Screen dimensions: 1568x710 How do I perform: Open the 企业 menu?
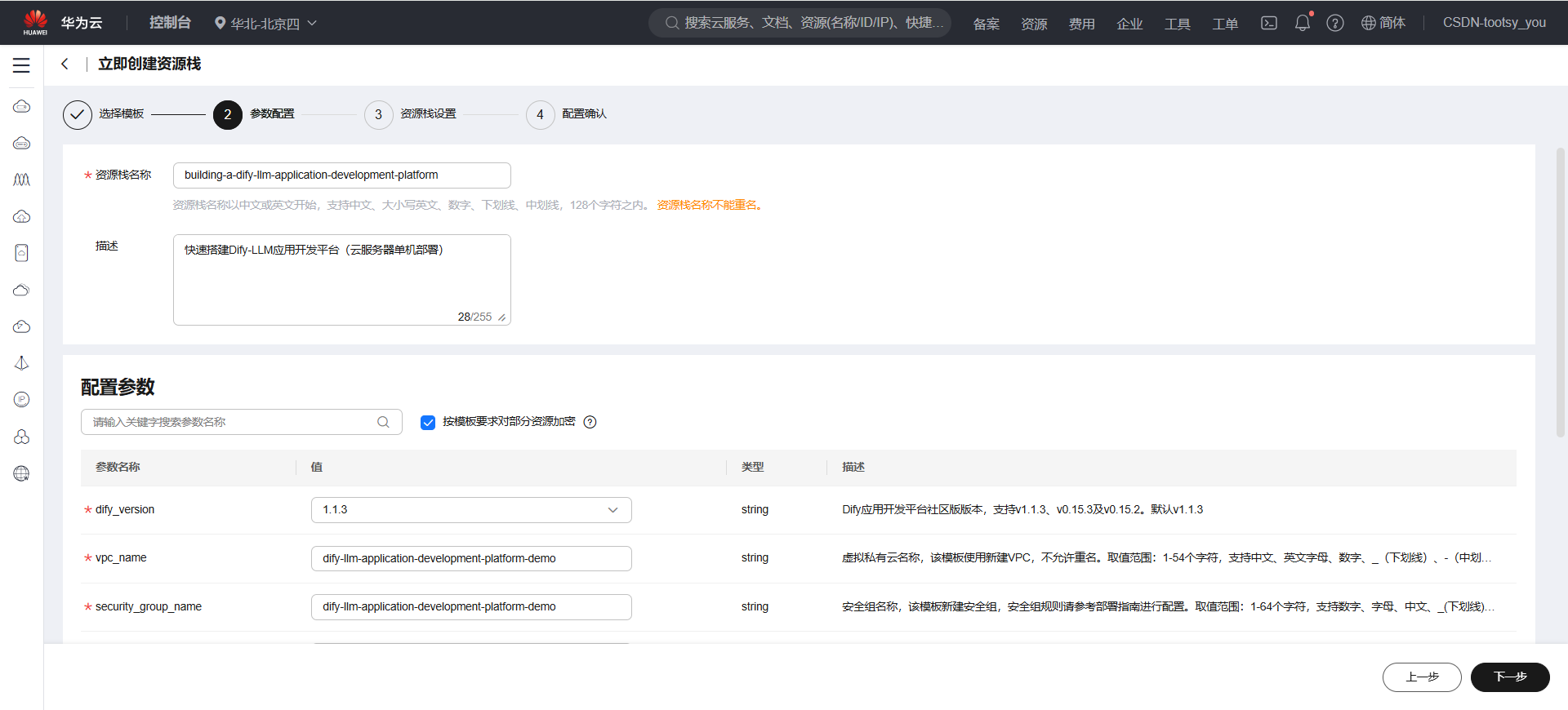1129,24
